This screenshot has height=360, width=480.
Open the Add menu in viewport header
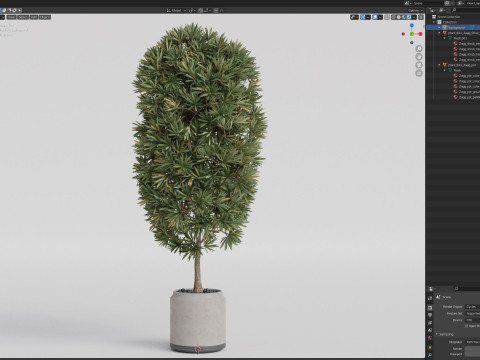pyautogui.click(x=34, y=17)
